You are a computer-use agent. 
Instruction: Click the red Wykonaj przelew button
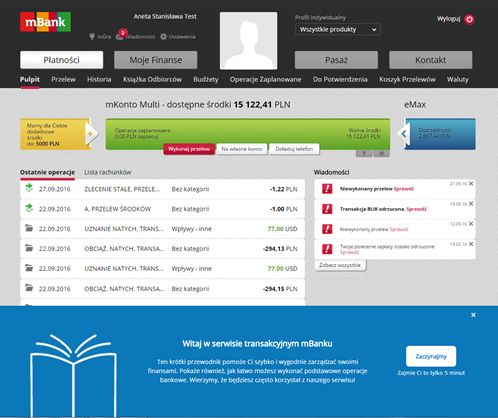coord(189,149)
